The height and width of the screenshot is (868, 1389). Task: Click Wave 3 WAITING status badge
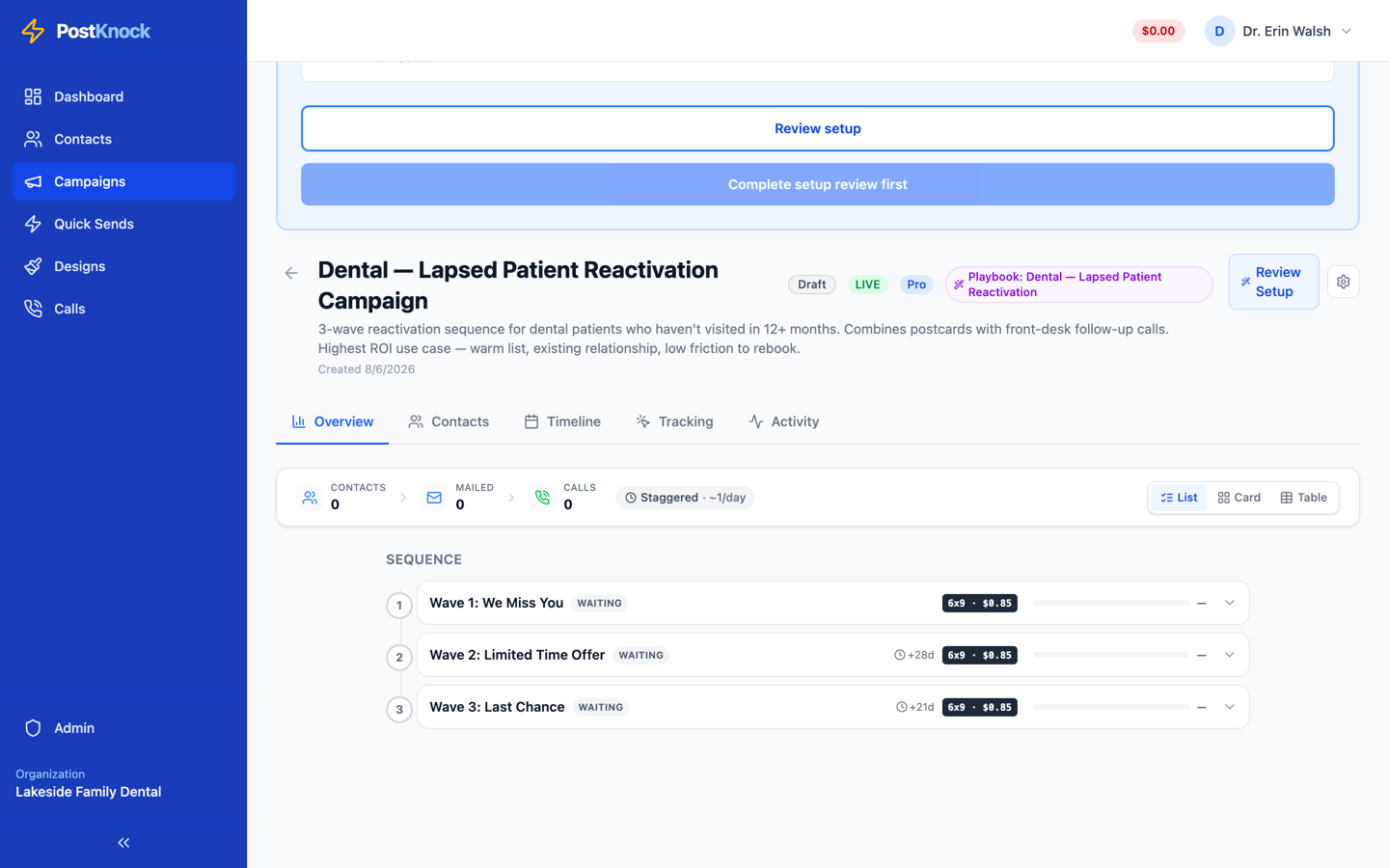(x=600, y=707)
